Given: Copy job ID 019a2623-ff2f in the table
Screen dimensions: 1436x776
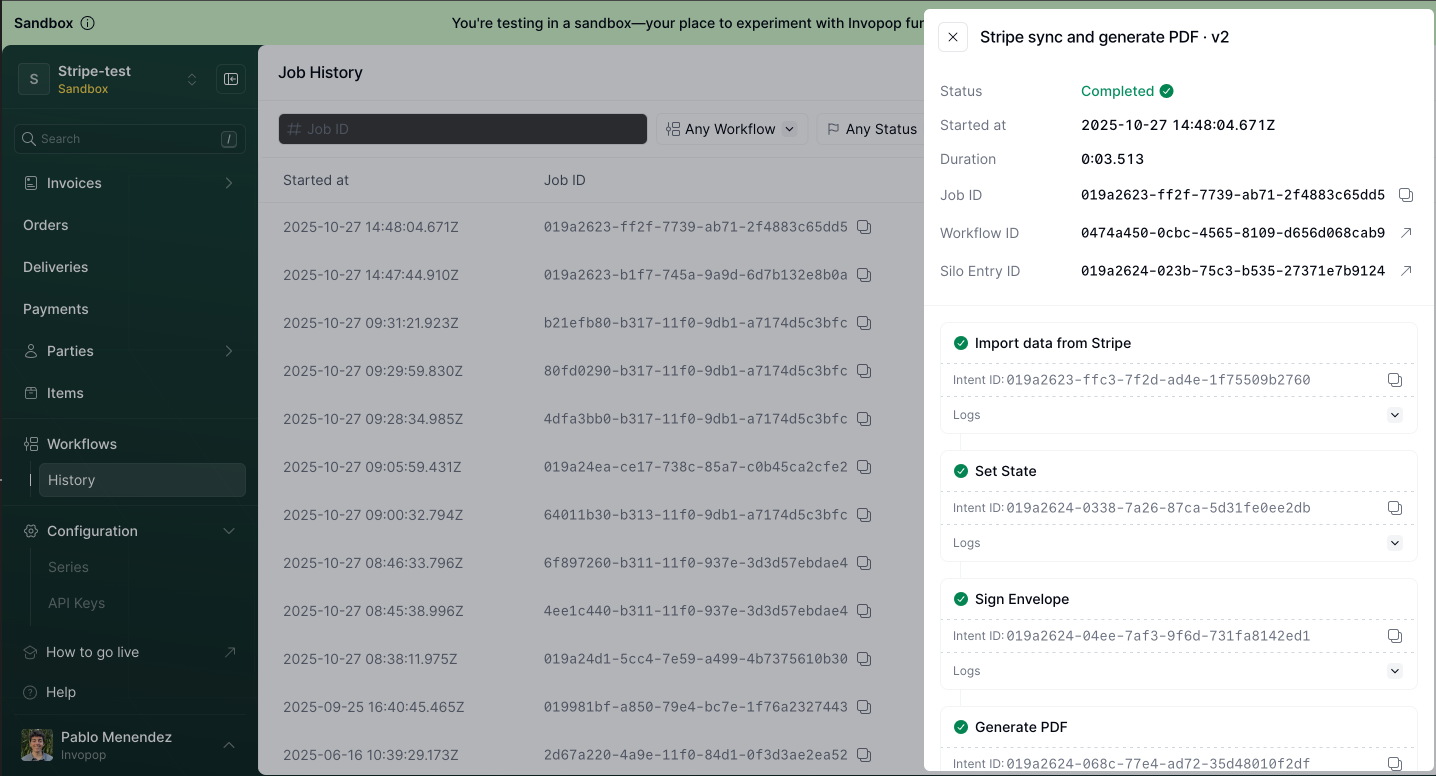Looking at the screenshot, I should point(864,227).
